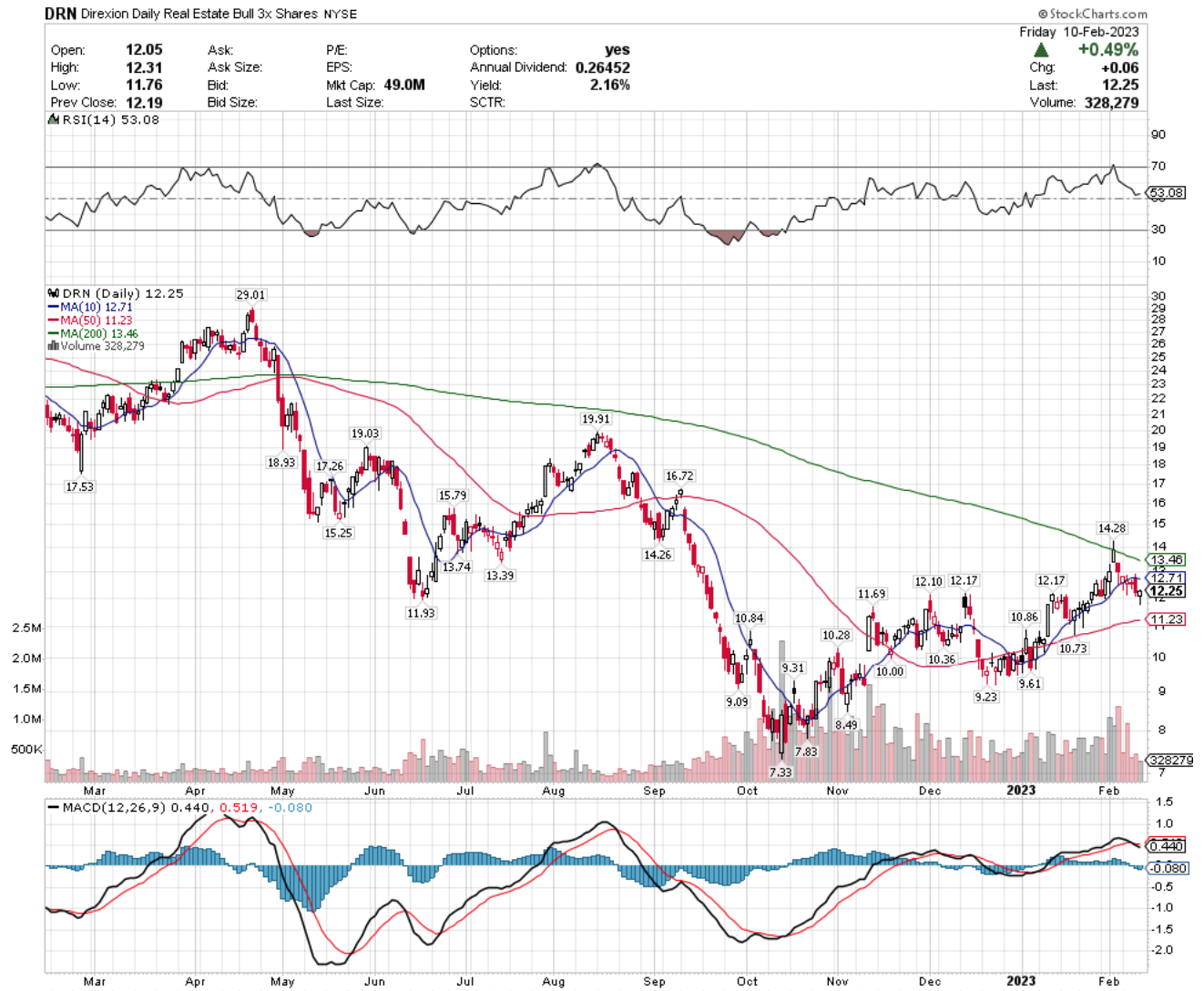Click the Prev Close 12.19 value

tap(144, 102)
